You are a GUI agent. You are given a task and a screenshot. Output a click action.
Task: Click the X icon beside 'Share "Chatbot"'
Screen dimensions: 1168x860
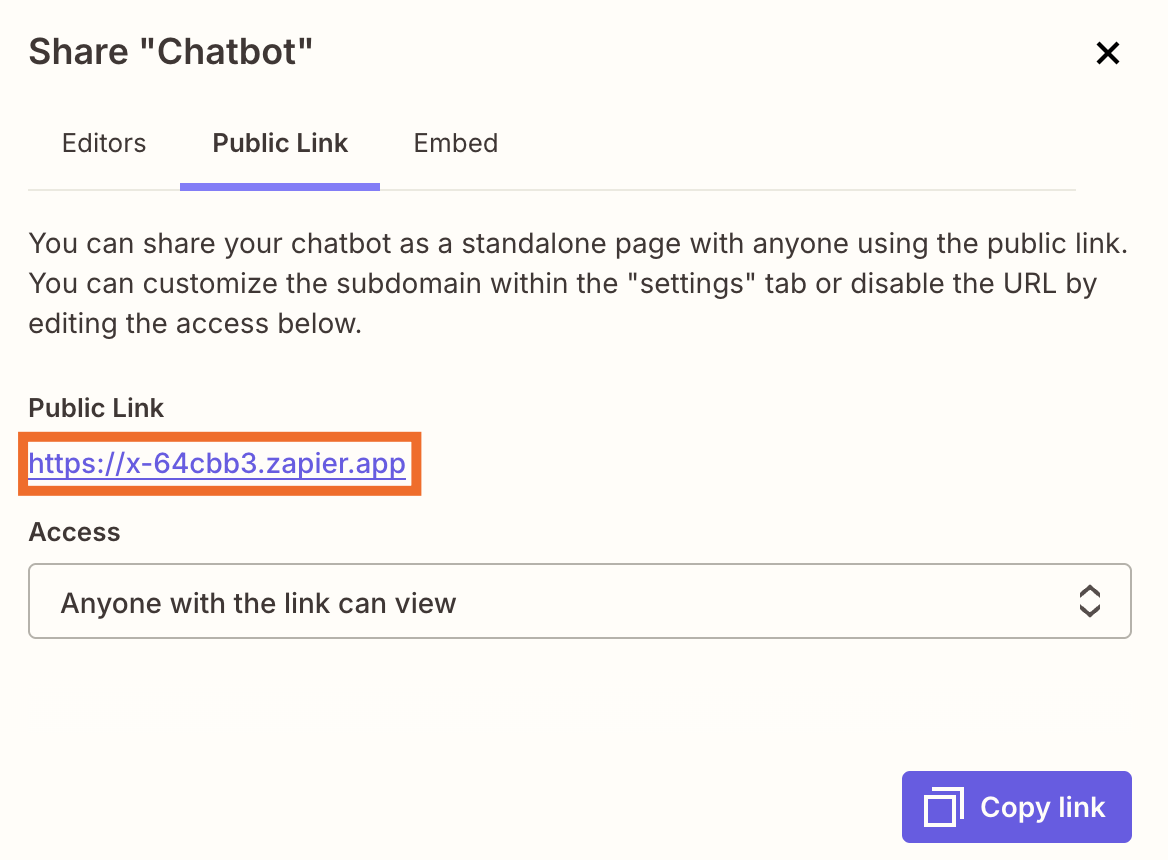click(x=1108, y=53)
